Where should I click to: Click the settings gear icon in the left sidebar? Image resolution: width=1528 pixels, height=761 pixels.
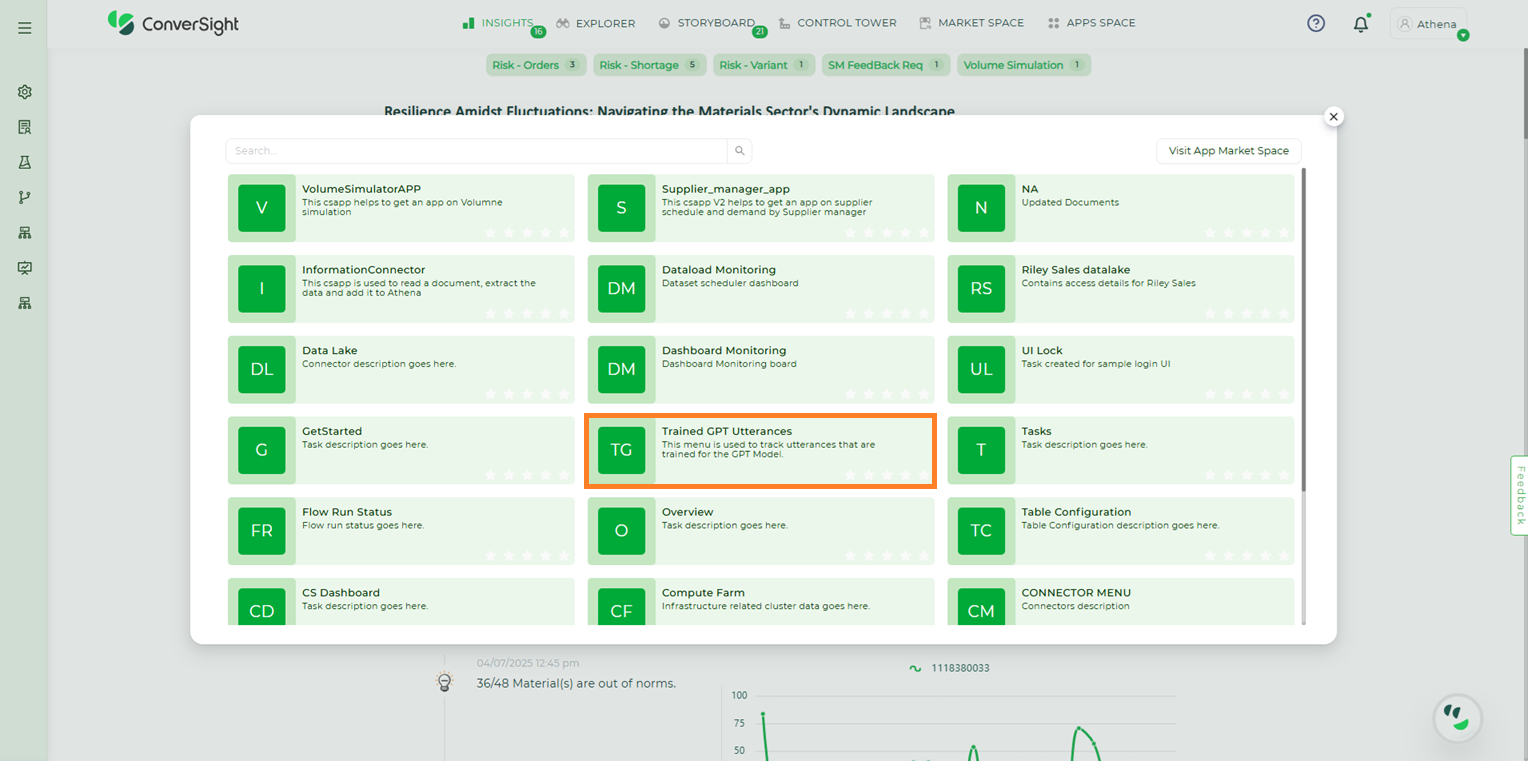point(25,92)
